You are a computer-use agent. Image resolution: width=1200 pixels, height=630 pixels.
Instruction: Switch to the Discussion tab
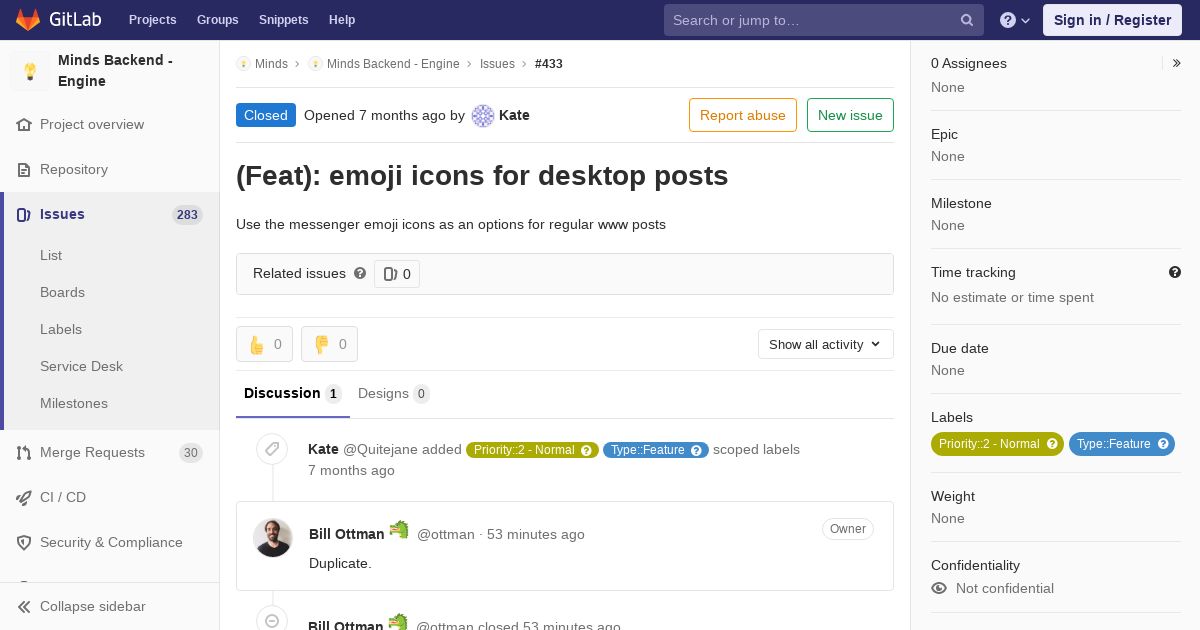[x=293, y=394]
